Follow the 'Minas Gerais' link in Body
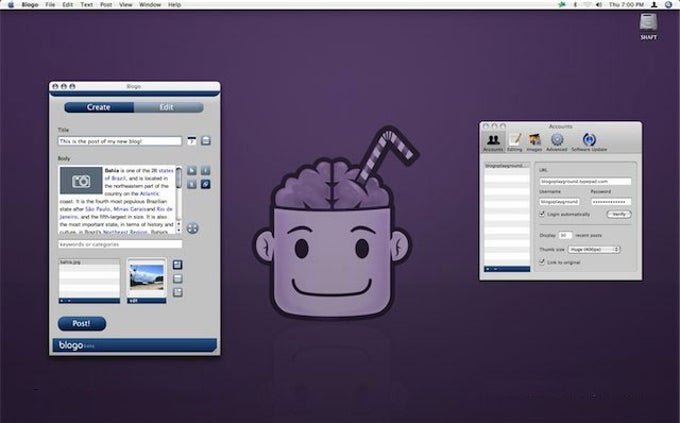Screen dimensions: 680x423 click(x=130, y=209)
